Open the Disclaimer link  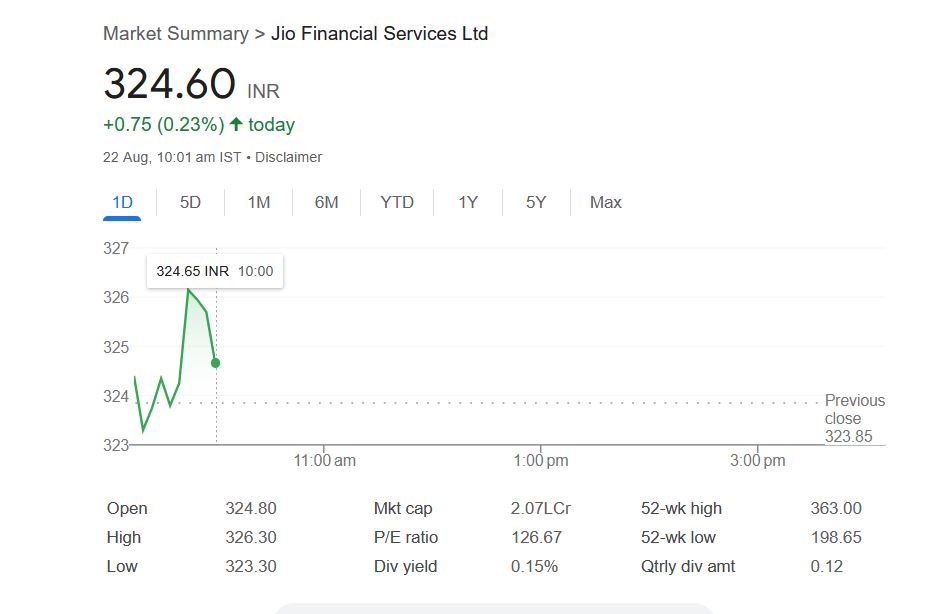point(292,157)
